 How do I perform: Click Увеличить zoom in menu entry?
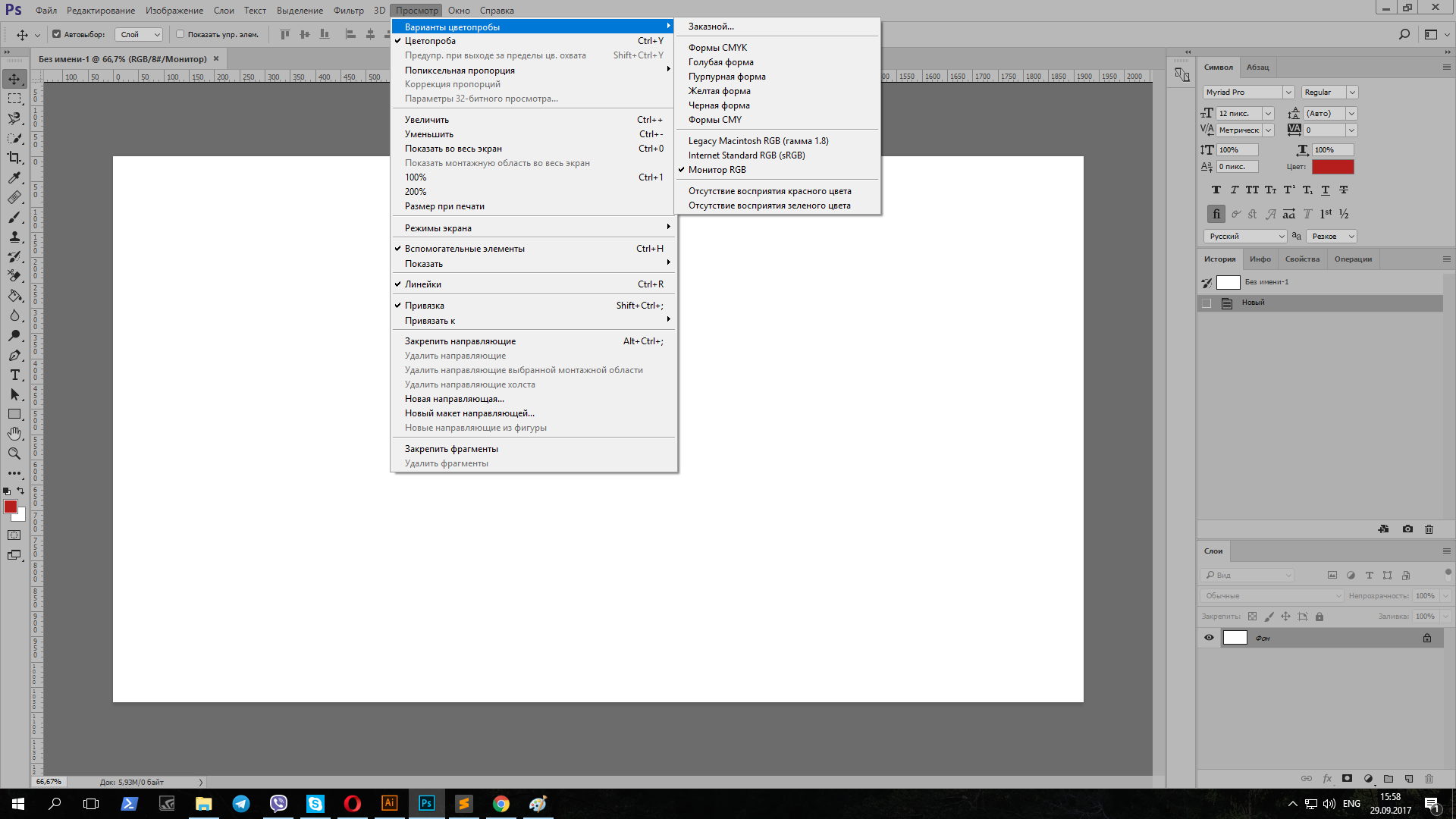point(534,120)
